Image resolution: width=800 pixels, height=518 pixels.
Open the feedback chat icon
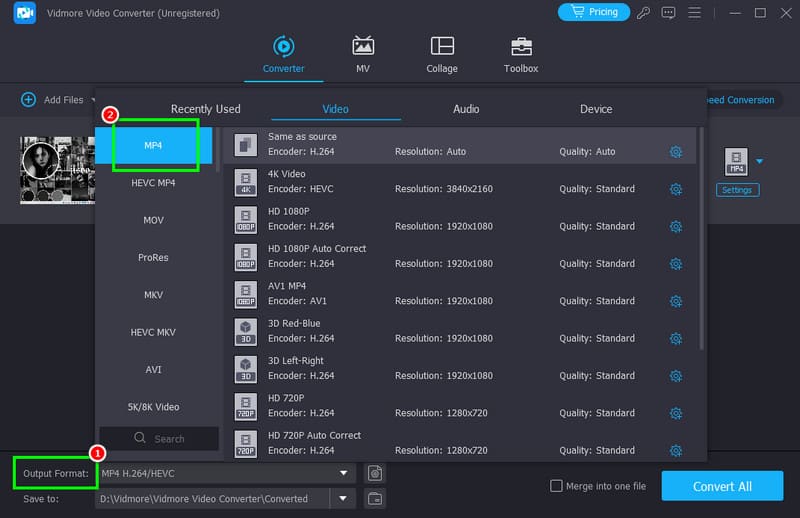[x=668, y=12]
